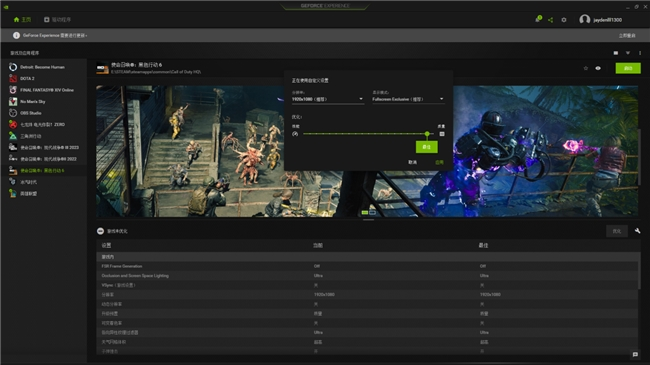650x365 pixels.
Task: Open the 1920x1080 resolution dropdown
Action: 327,99
